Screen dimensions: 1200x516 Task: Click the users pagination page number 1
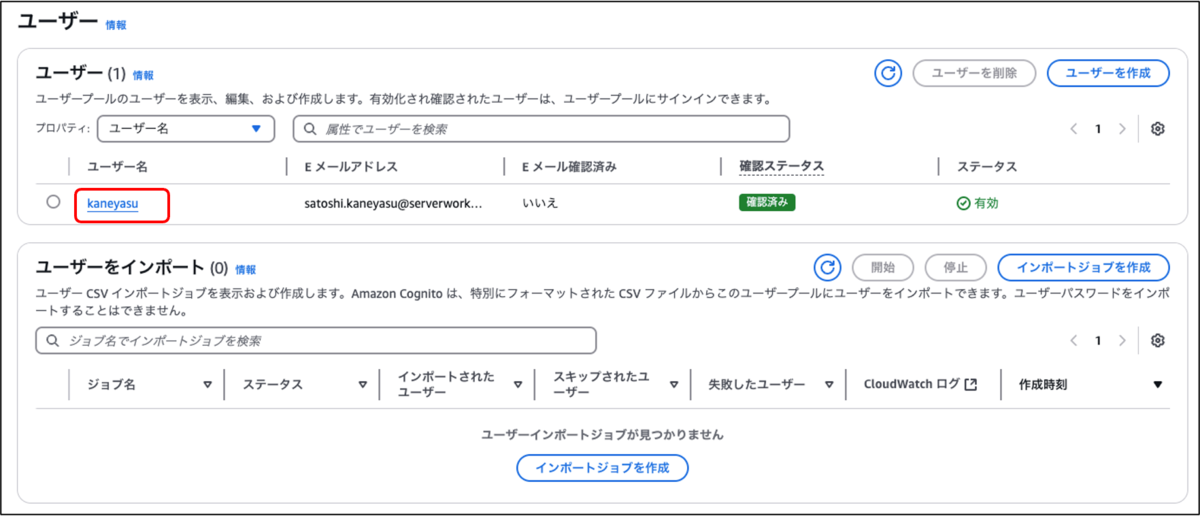1098,129
